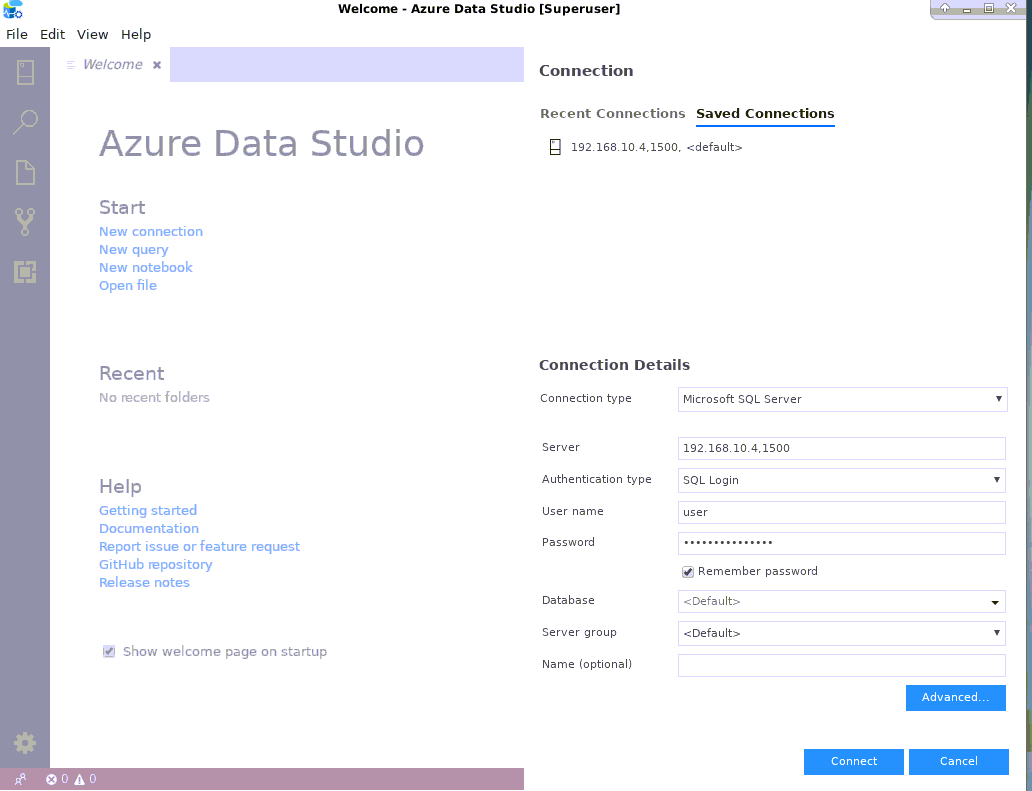Open the Release notes link

pos(144,582)
